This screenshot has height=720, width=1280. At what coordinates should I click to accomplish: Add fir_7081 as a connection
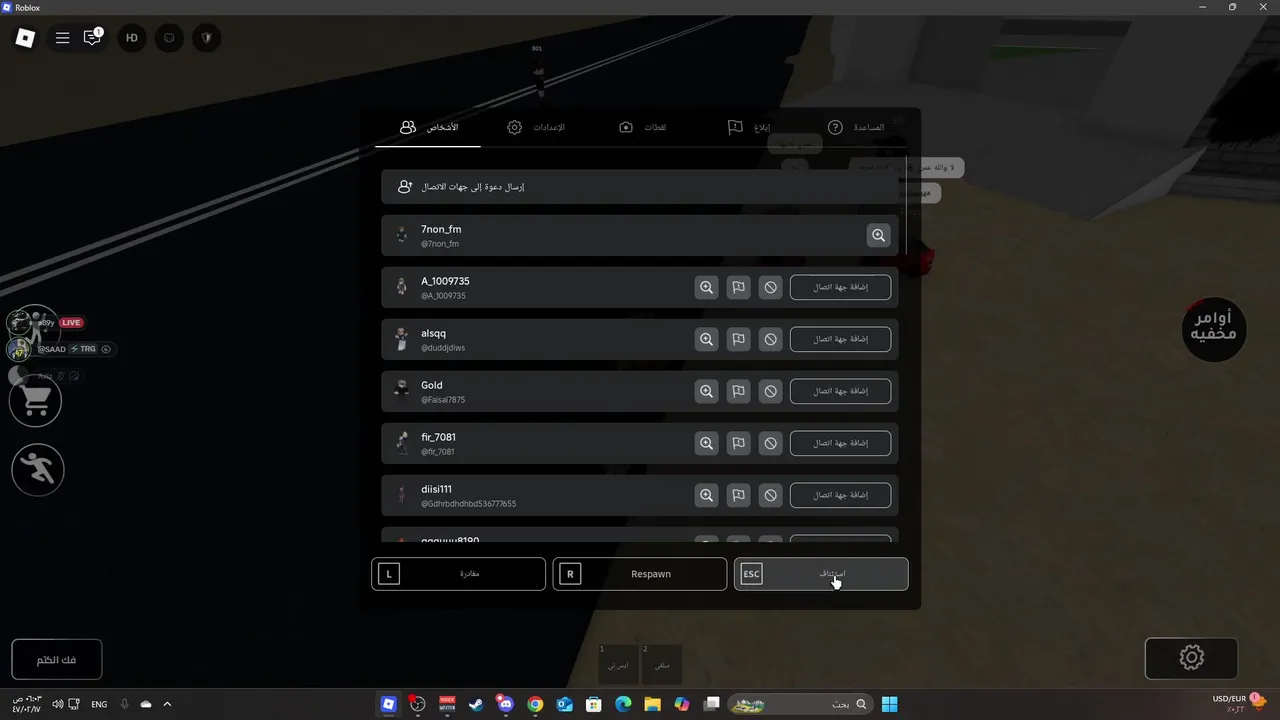(x=840, y=443)
